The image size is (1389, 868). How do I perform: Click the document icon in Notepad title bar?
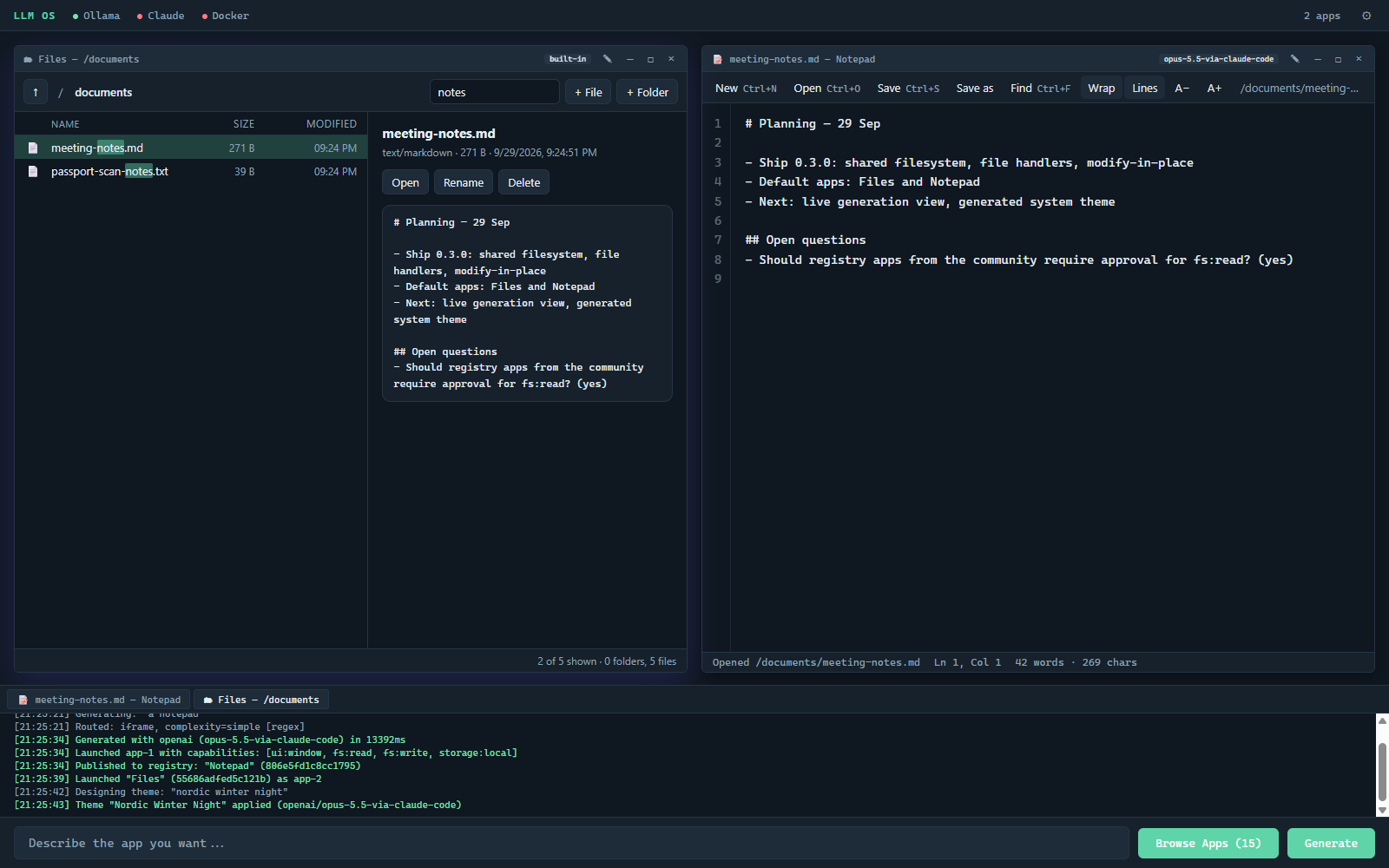point(717,60)
